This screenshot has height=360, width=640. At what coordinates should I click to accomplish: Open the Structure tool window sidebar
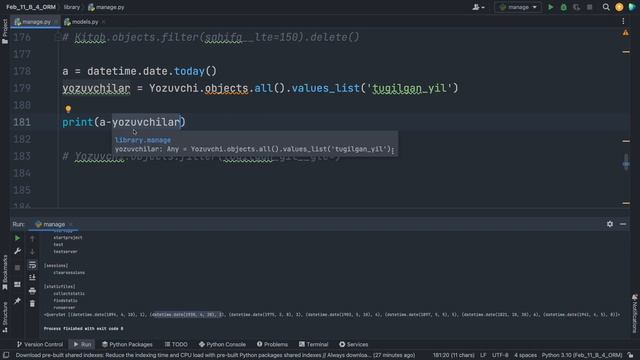5,317
